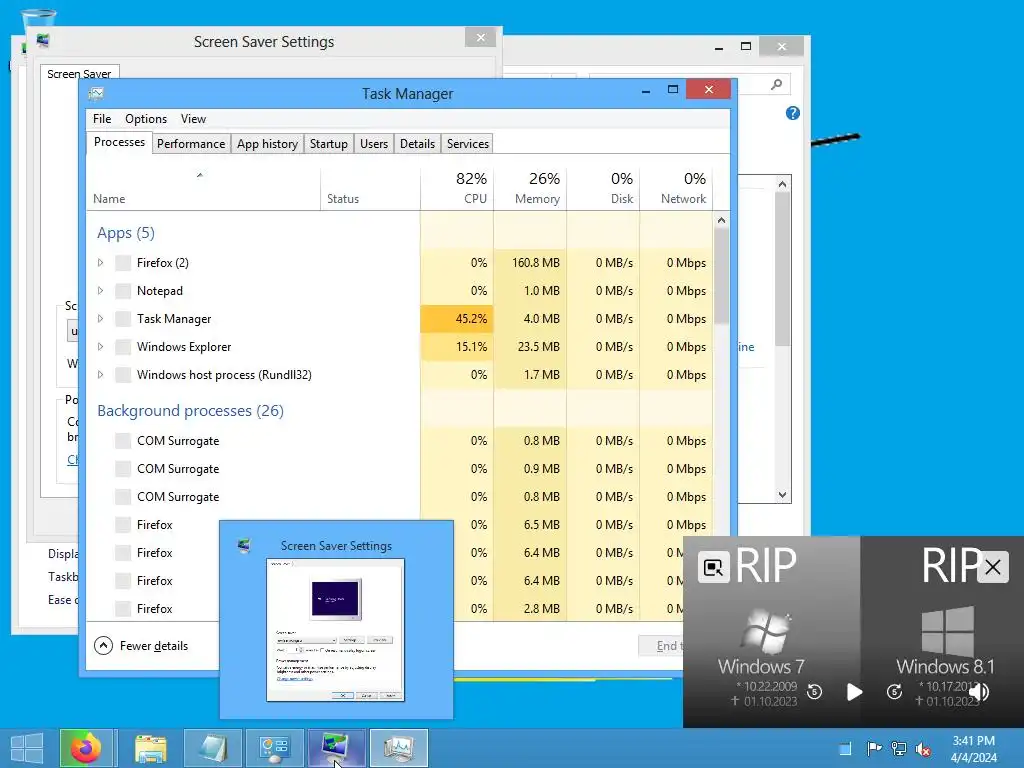
Task: Click muted volume icon in system tray
Action: (923, 749)
